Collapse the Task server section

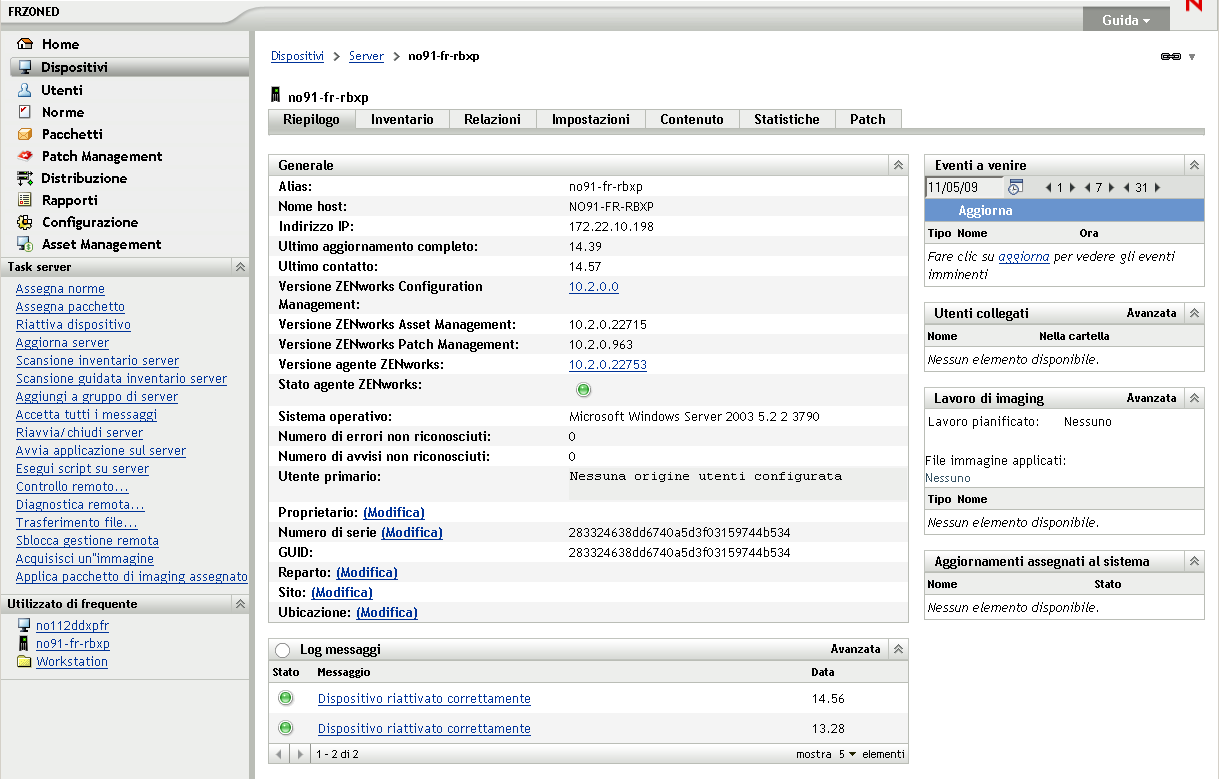click(x=239, y=267)
